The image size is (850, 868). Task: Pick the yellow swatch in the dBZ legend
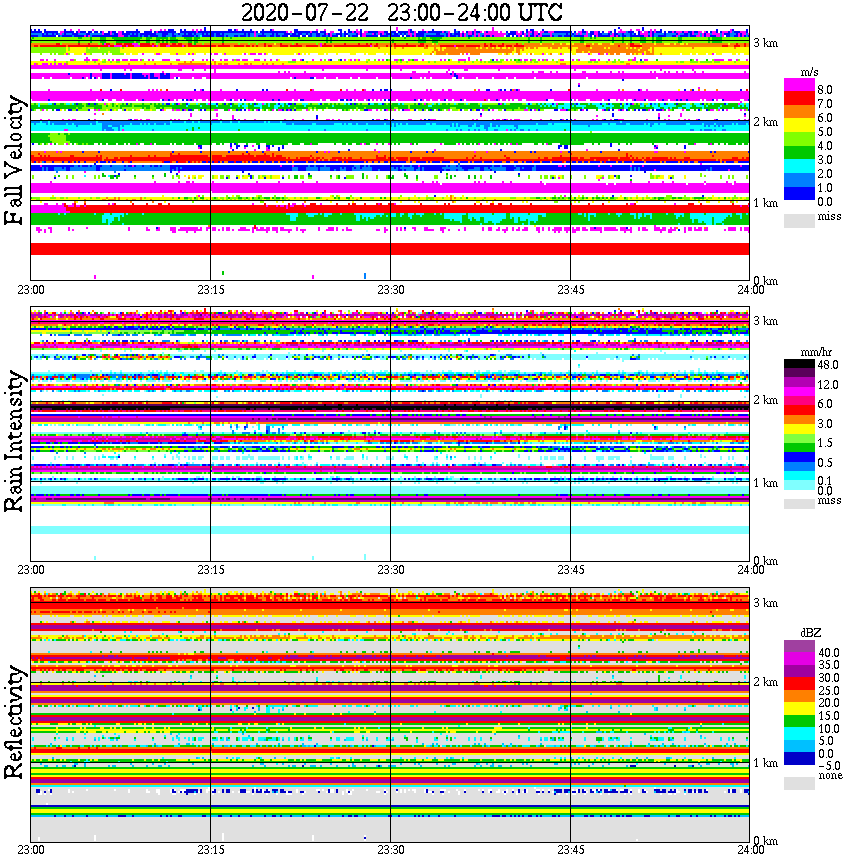click(x=799, y=708)
